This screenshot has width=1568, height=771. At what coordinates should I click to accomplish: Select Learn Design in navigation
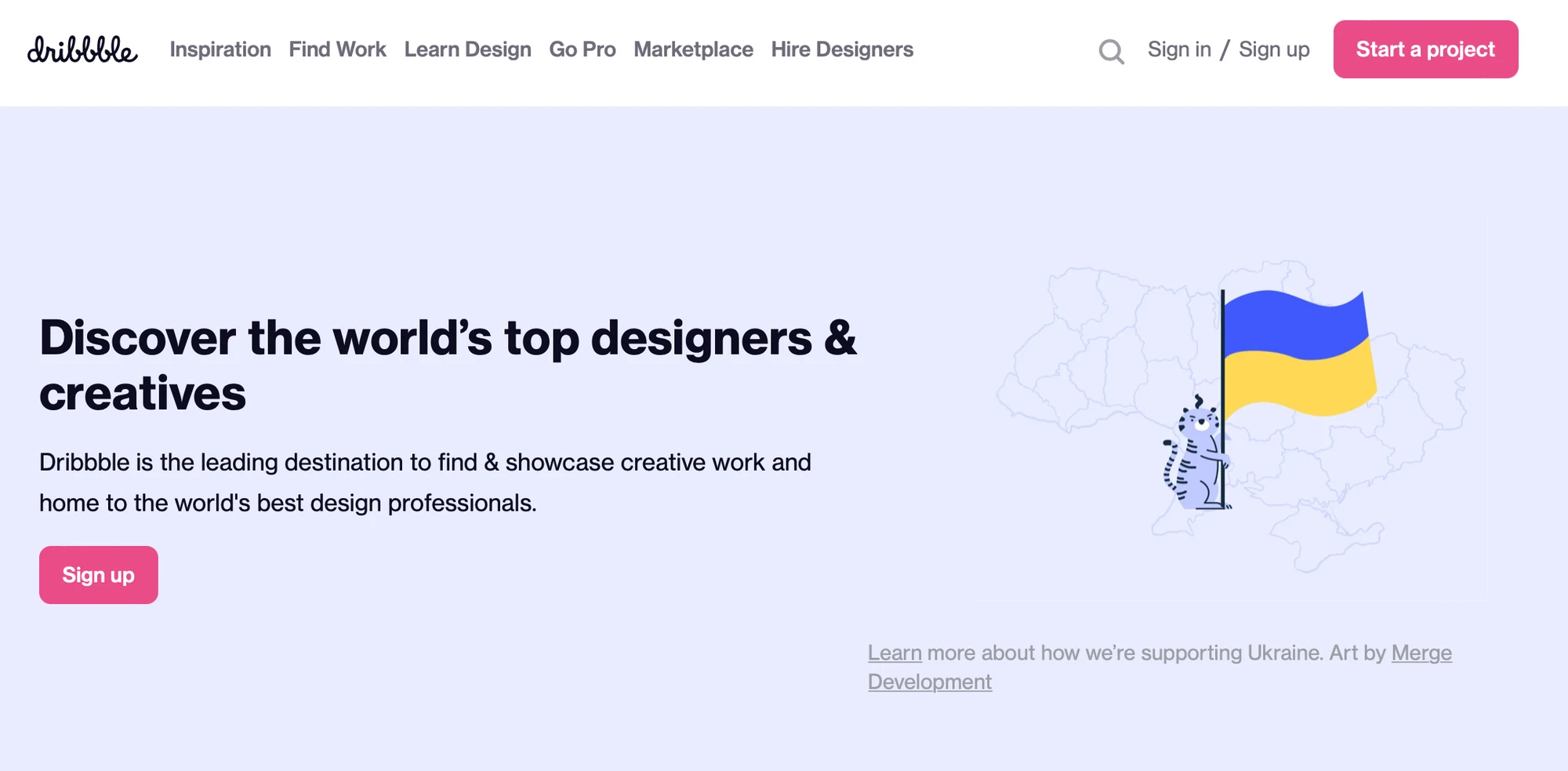(467, 49)
